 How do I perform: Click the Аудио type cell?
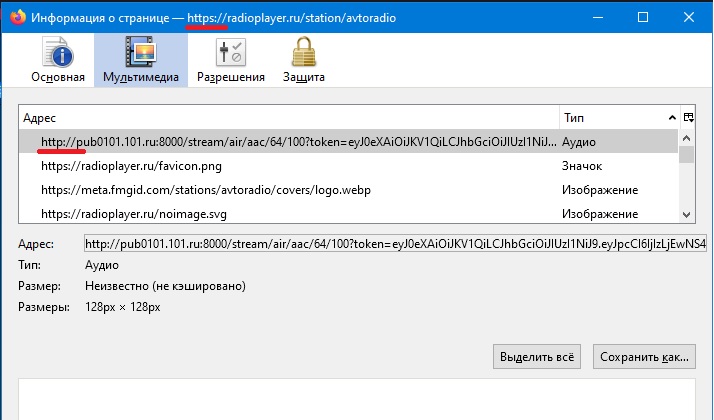pyautogui.click(x=579, y=142)
